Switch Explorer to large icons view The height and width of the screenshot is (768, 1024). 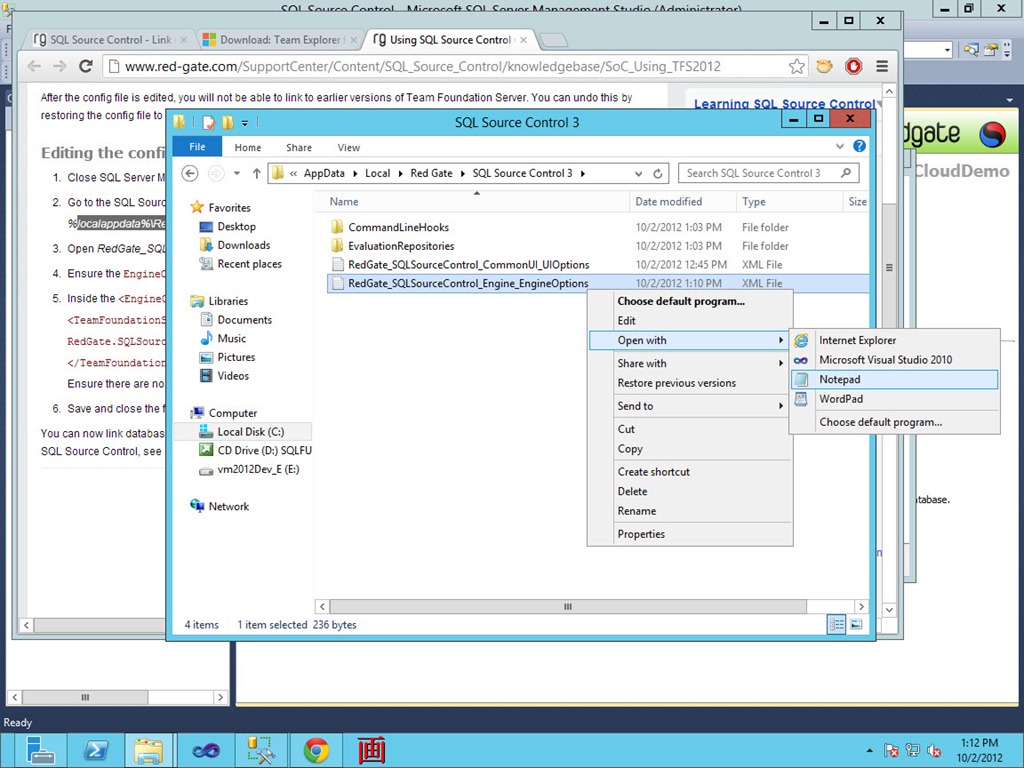tap(856, 624)
